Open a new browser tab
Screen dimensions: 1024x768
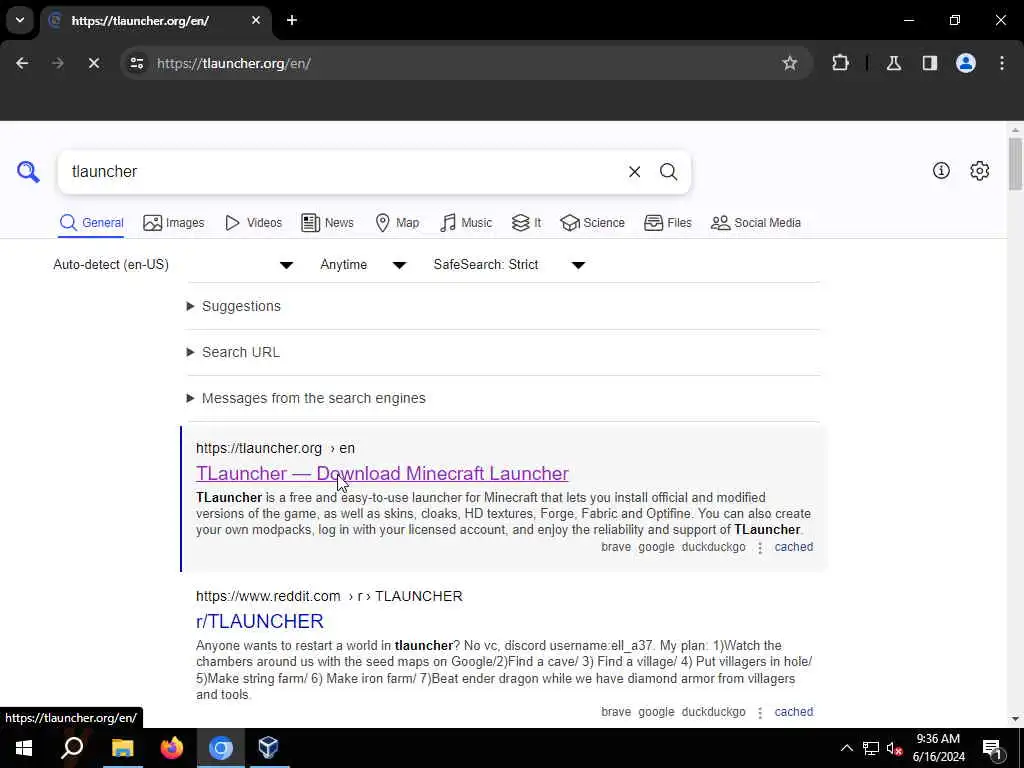coord(291,20)
